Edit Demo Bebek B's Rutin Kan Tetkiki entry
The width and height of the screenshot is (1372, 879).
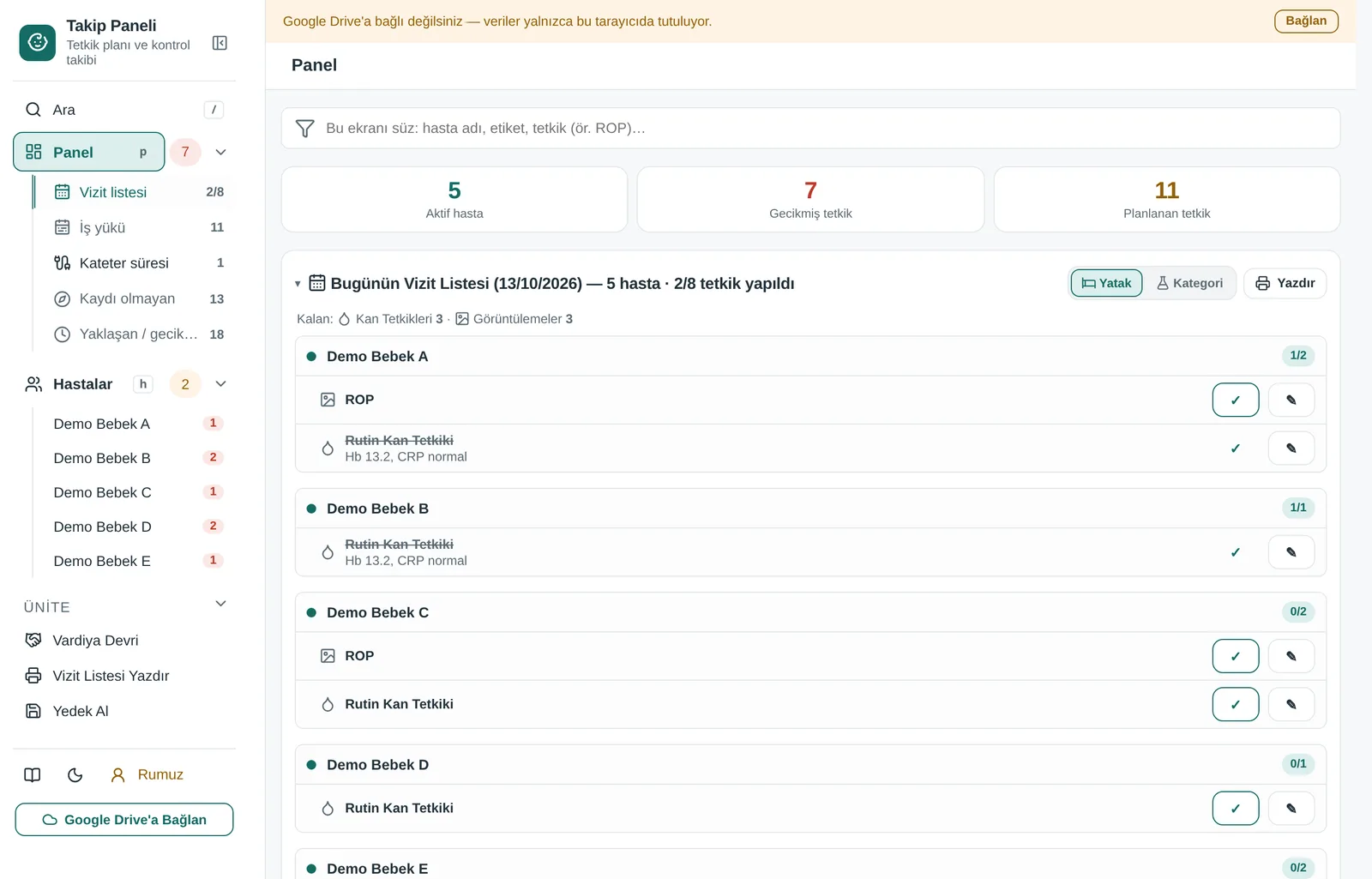coord(1291,552)
